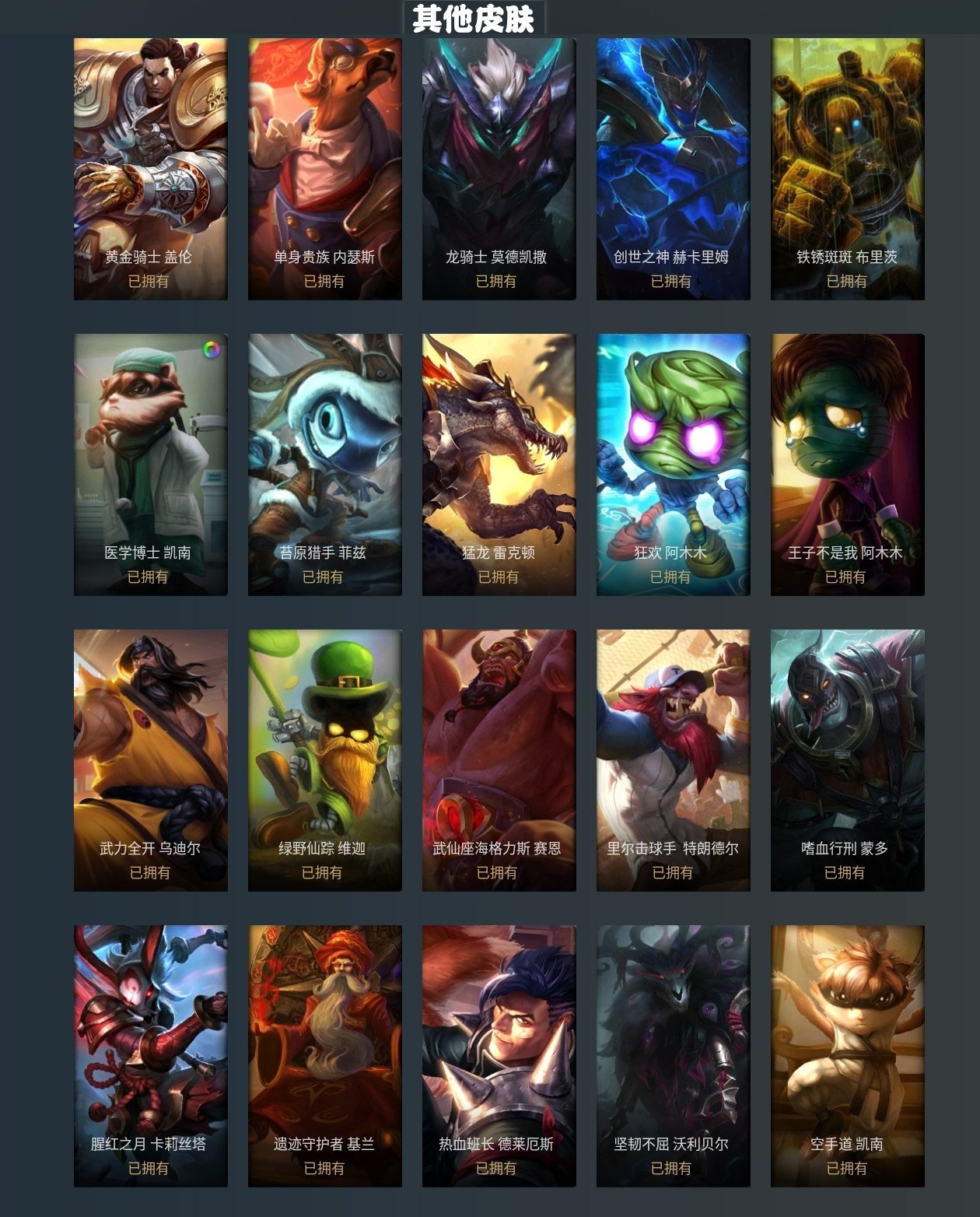Select the 里尔击球手 特朗德尔 skin card

click(x=674, y=760)
